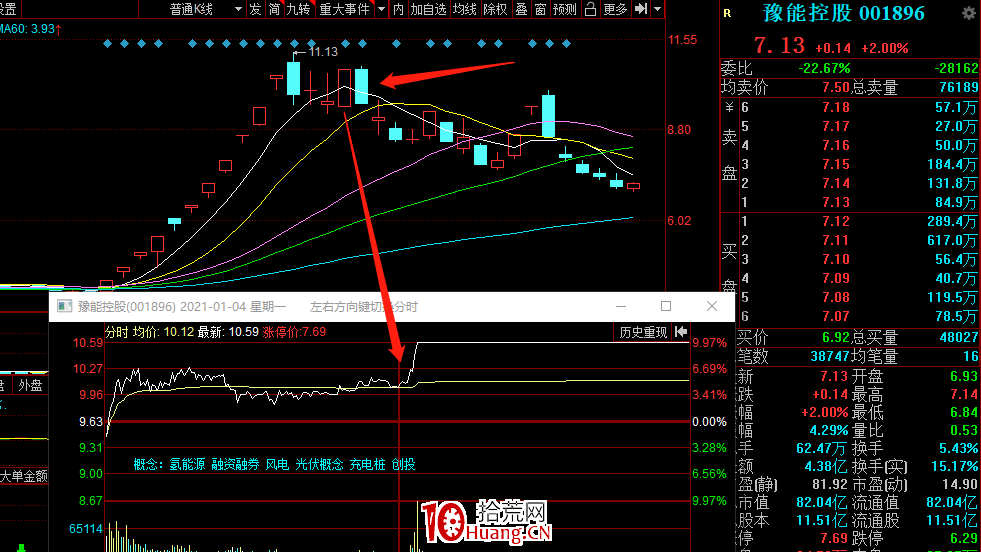981x552 pixels.
Task: Toggle the 简 simplified view button
Action: [x=274, y=9]
